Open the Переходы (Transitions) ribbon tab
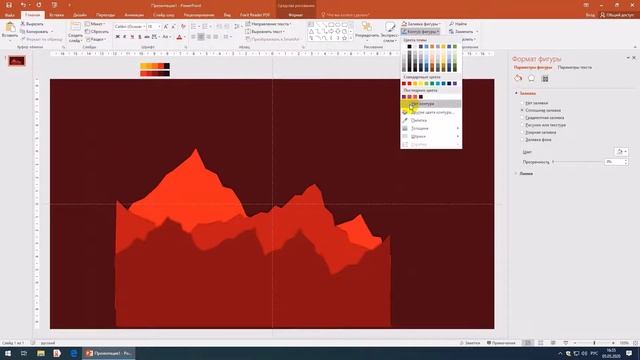 [x=105, y=15]
